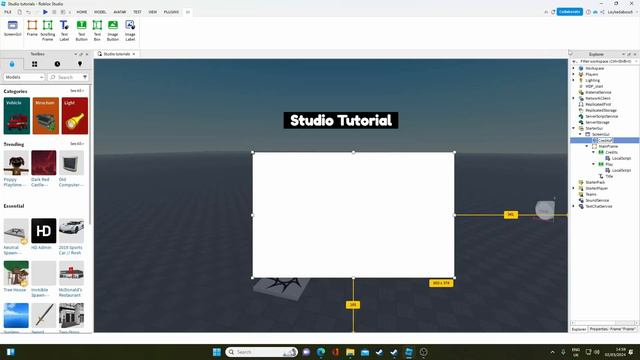Expand the Workspace tree node
This screenshot has width=640, height=360.
[x=573, y=68]
